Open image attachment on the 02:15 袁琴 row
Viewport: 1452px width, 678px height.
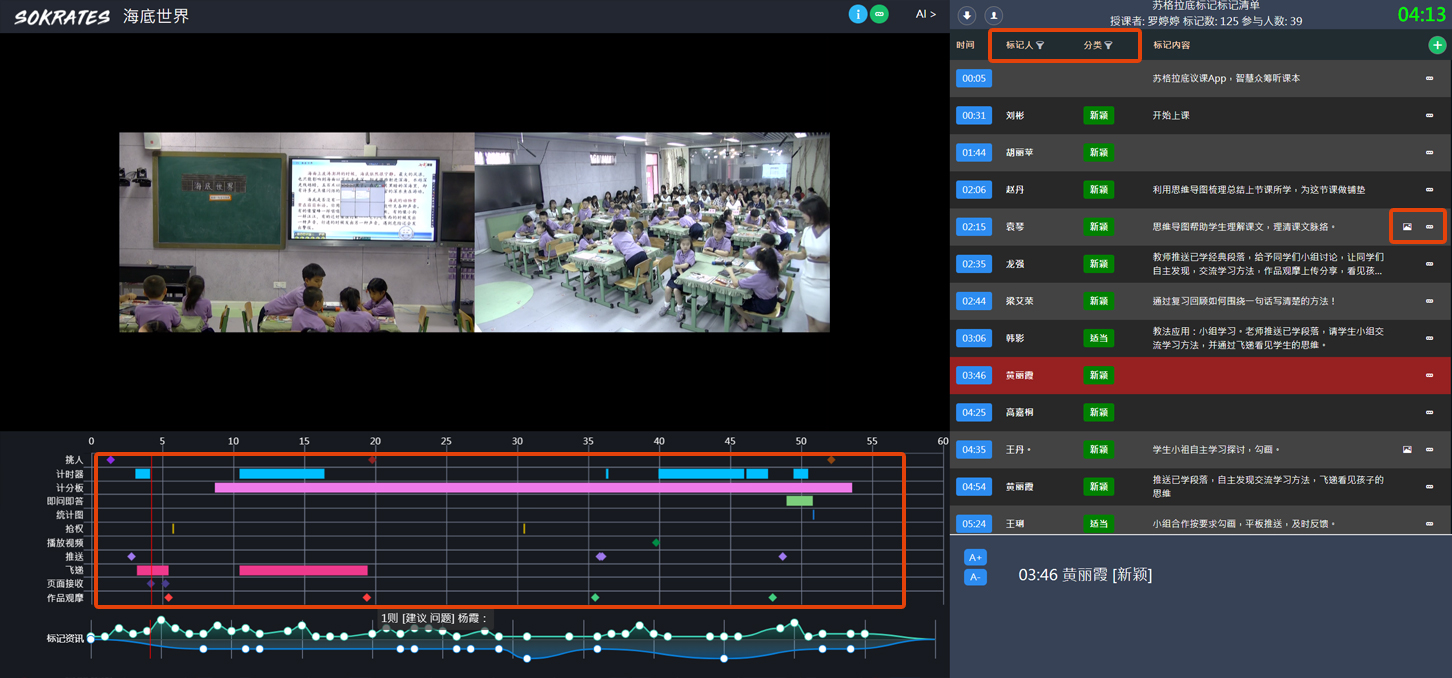[x=1407, y=227]
